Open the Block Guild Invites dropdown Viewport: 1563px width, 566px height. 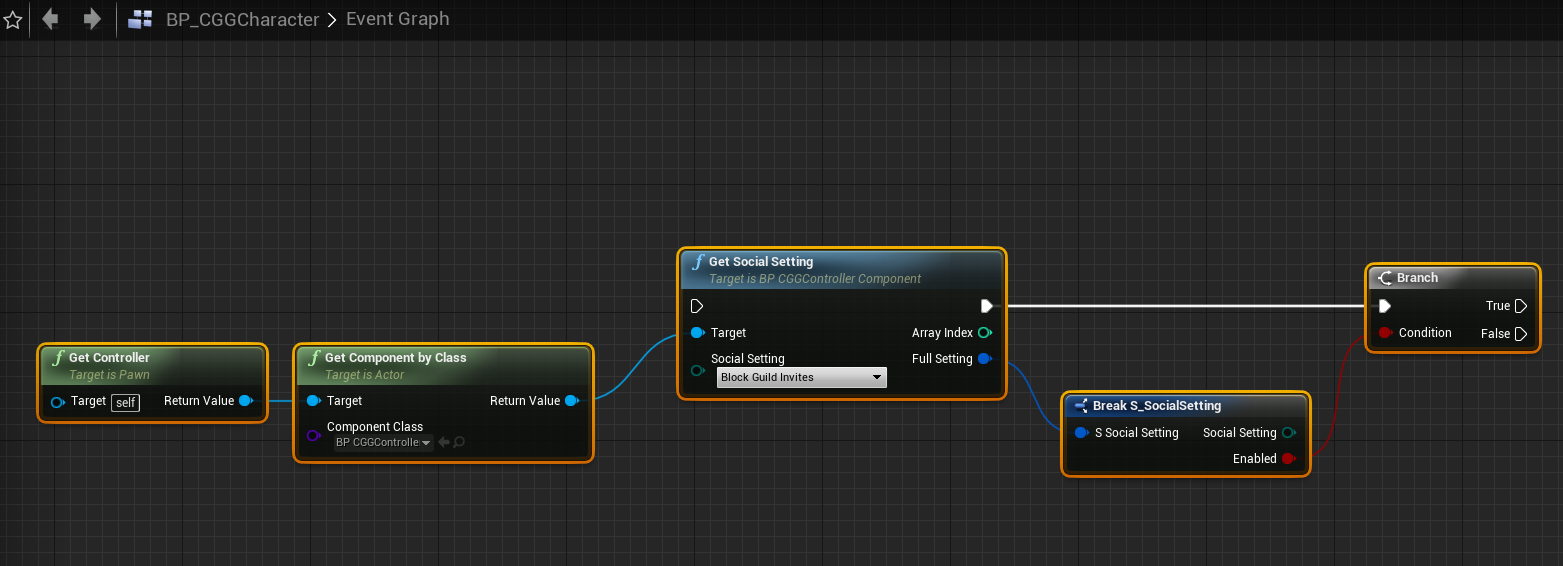pyautogui.click(x=802, y=377)
